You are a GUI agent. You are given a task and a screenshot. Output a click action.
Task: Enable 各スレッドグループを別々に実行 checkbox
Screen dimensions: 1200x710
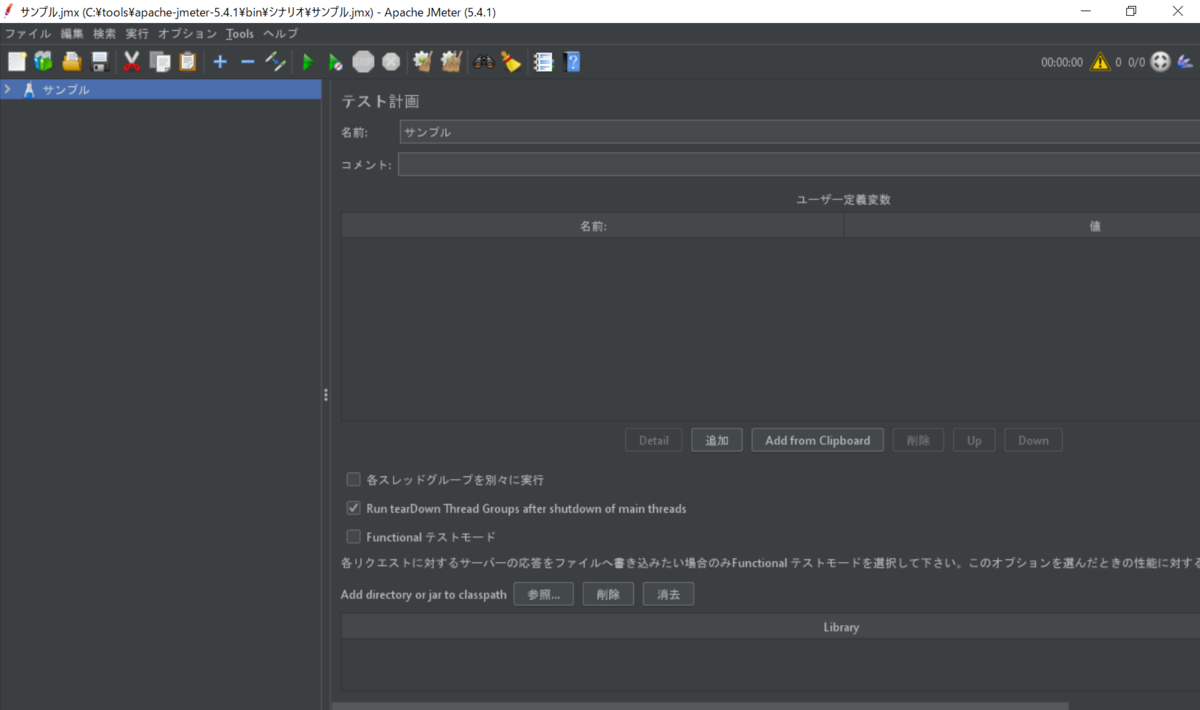click(353, 479)
